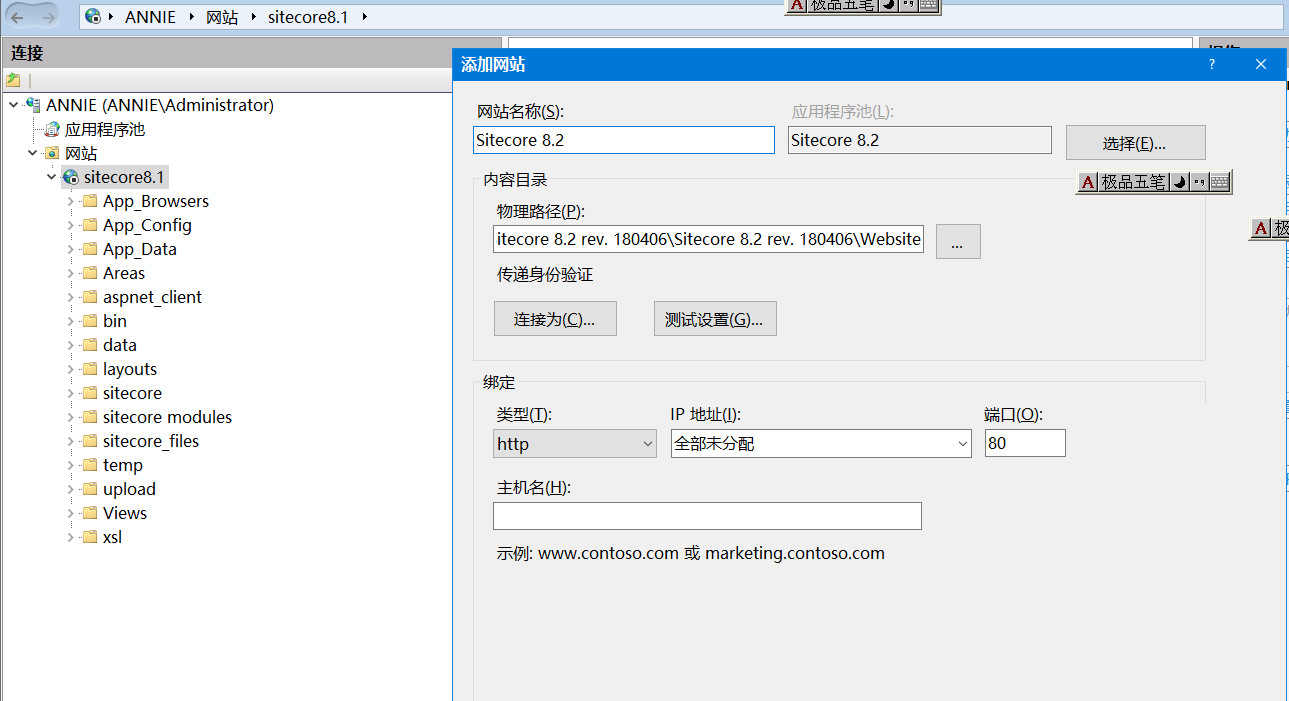Viewport: 1289px width, 701px height.
Task: Click the Areas folder icon
Action: click(x=90, y=273)
